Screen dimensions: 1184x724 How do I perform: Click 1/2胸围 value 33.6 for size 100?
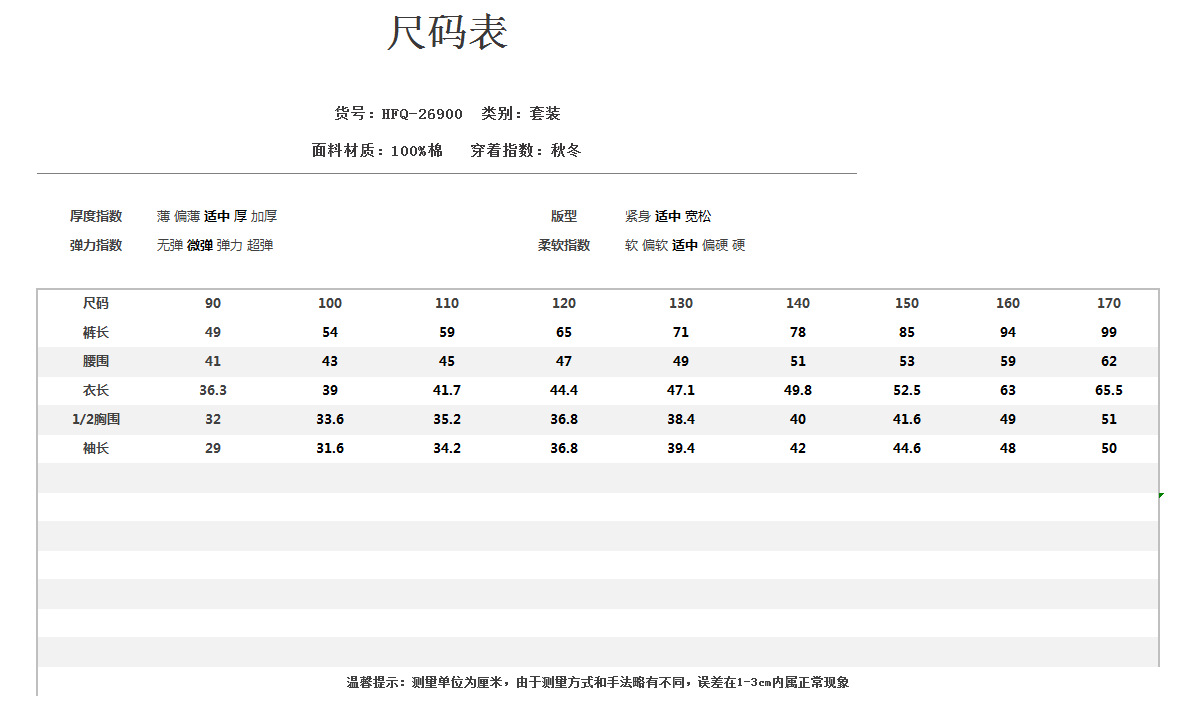pos(330,420)
